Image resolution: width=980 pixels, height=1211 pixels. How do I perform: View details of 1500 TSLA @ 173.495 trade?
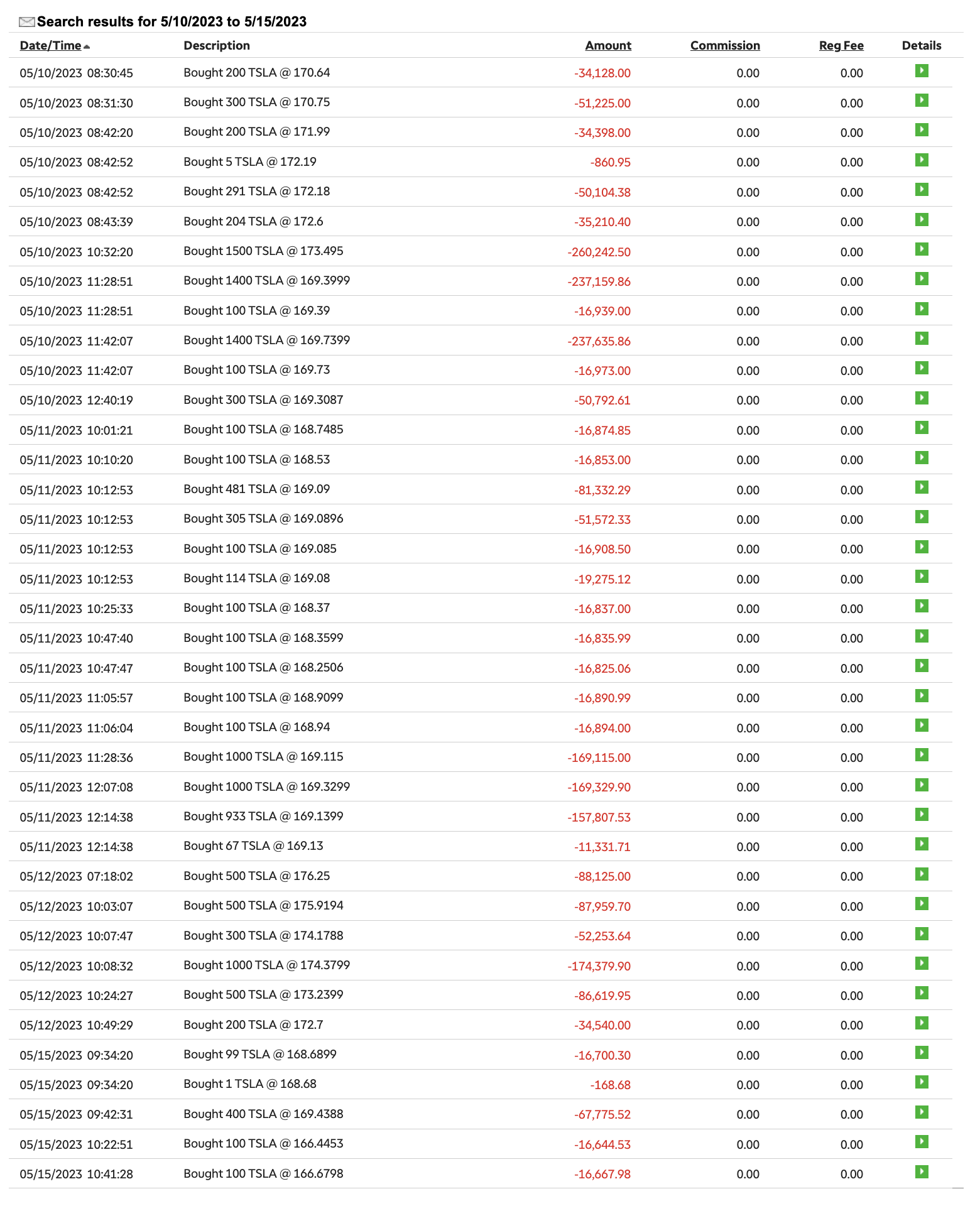click(922, 249)
